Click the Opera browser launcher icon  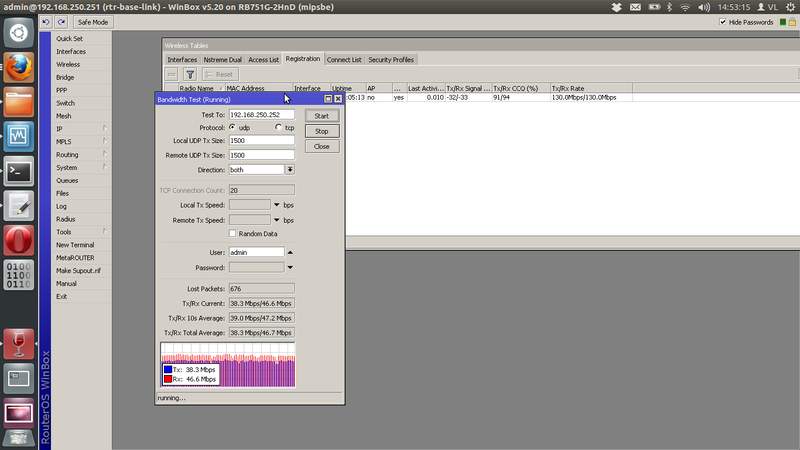pyautogui.click(x=18, y=240)
